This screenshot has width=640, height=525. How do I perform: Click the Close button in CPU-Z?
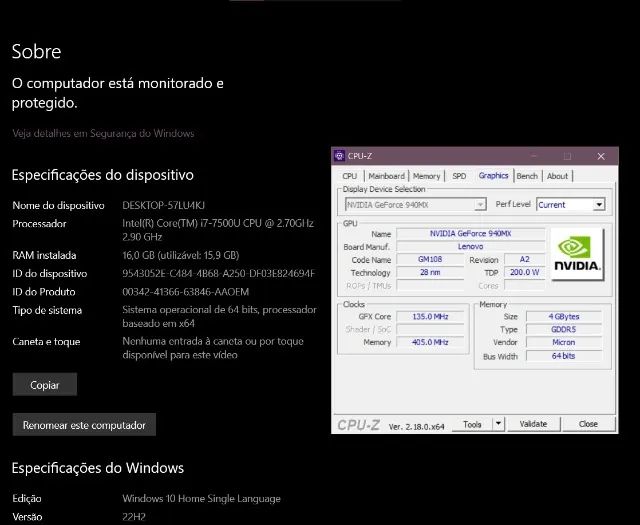tap(588, 424)
